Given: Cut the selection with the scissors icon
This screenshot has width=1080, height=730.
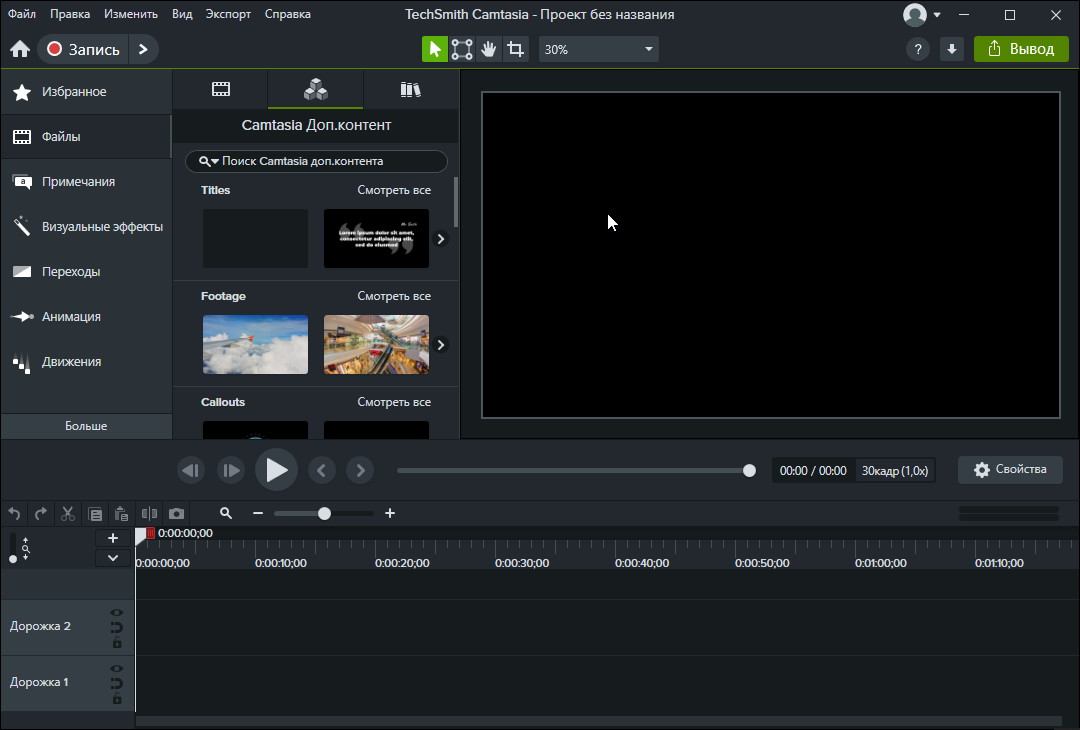Looking at the screenshot, I should (x=68, y=514).
